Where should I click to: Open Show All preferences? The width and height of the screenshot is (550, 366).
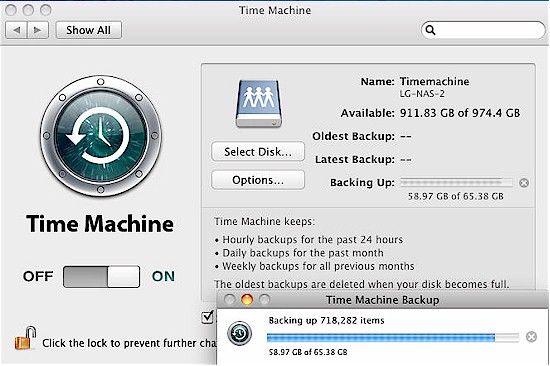89,30
